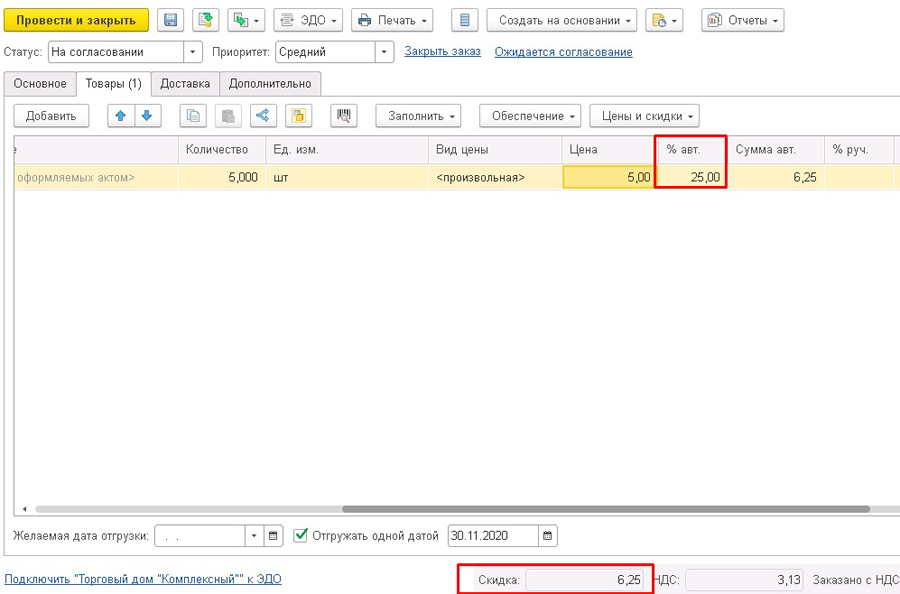Click the horizontal scrollbar of the table
Viewport: 900px width, 594px height.
click(600, 509)
